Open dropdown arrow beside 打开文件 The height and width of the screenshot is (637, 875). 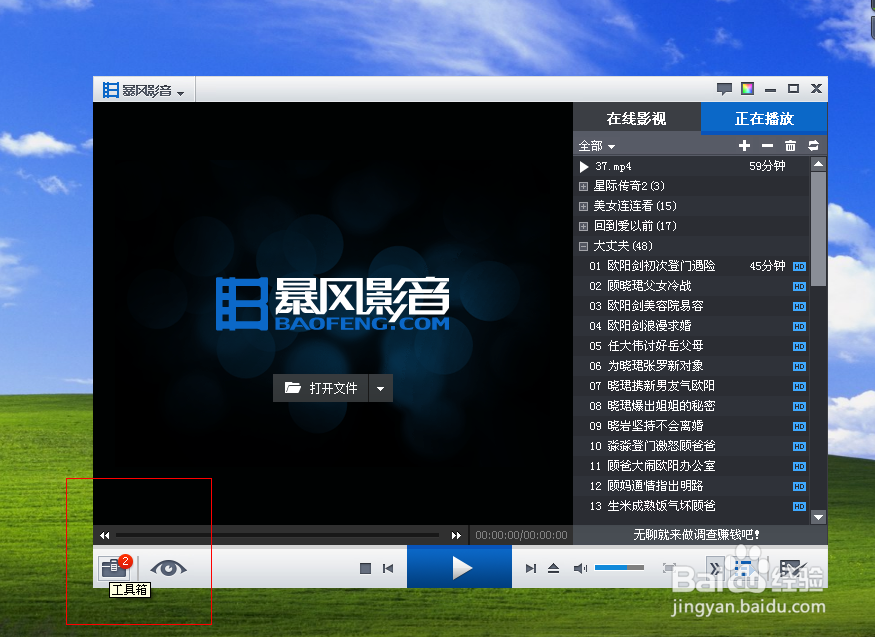pyautogui.click(x=381, y=388)
